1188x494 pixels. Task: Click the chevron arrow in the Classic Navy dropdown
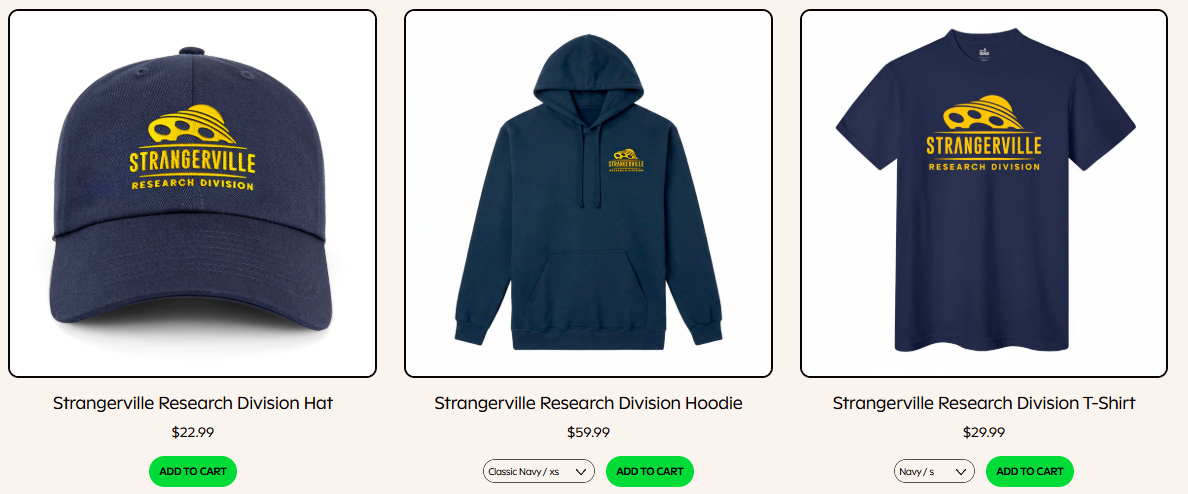click(x=581, y=471)
